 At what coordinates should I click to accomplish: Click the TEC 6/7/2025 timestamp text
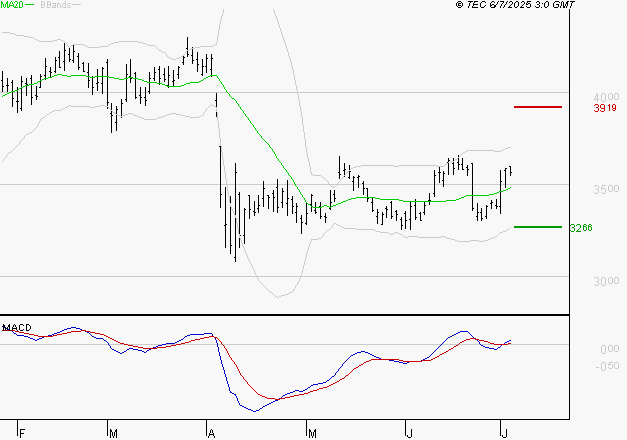[x=515, y=5]
